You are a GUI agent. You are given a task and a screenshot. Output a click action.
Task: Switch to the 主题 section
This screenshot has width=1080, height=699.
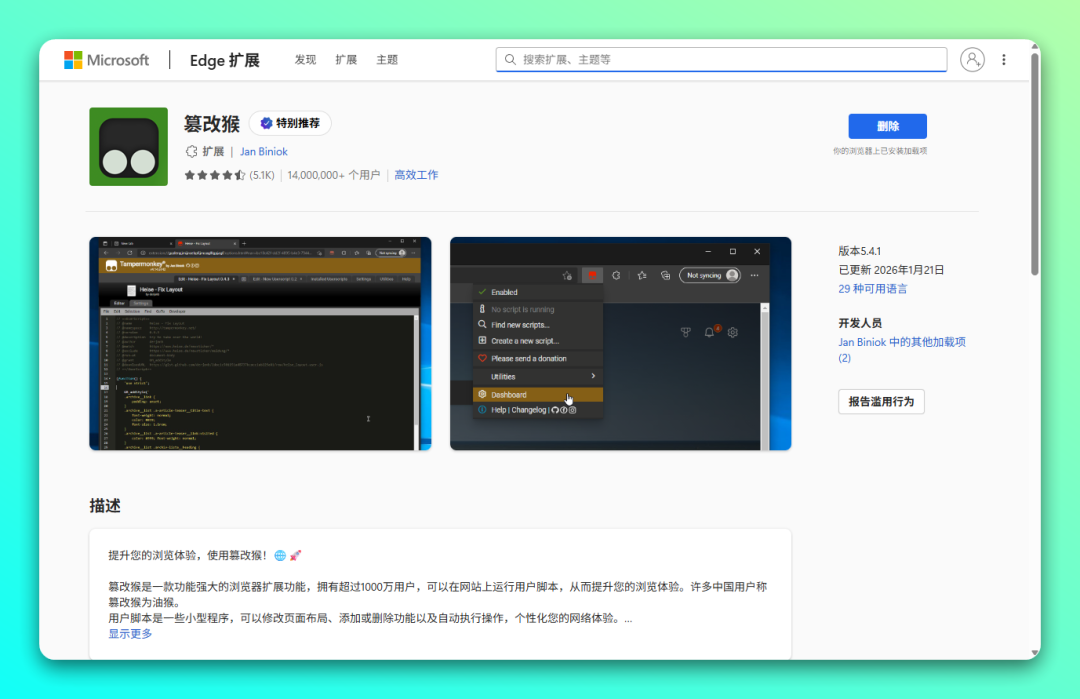(x=387, y=59)
